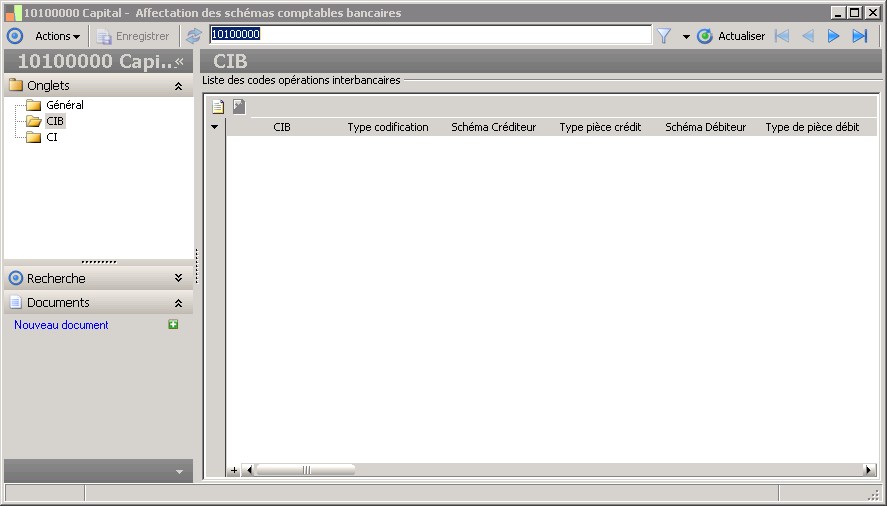Expand the Recherche section
Image resolution: width=887 pixels, height=506 pixels.
point(178,278)
